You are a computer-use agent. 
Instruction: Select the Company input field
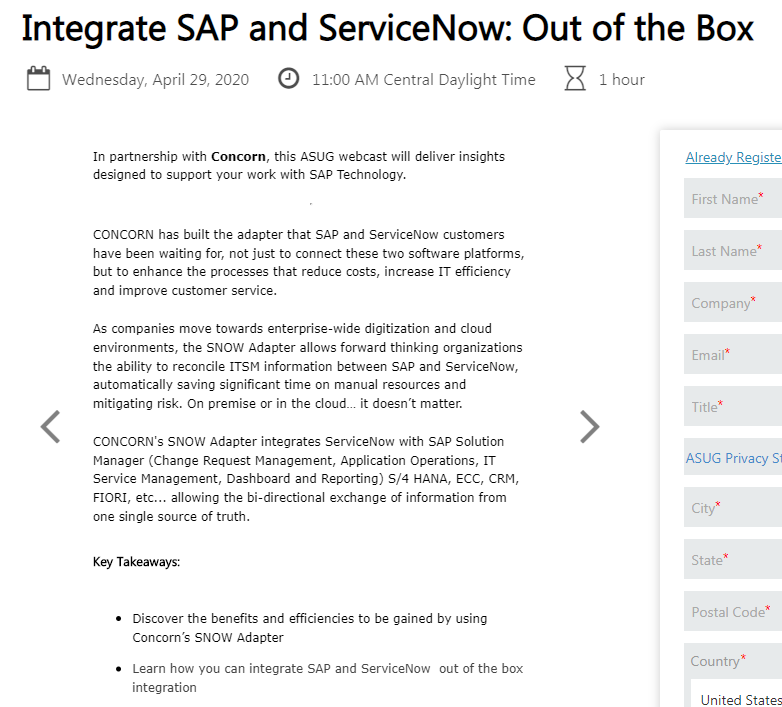(x=733, y=302)
